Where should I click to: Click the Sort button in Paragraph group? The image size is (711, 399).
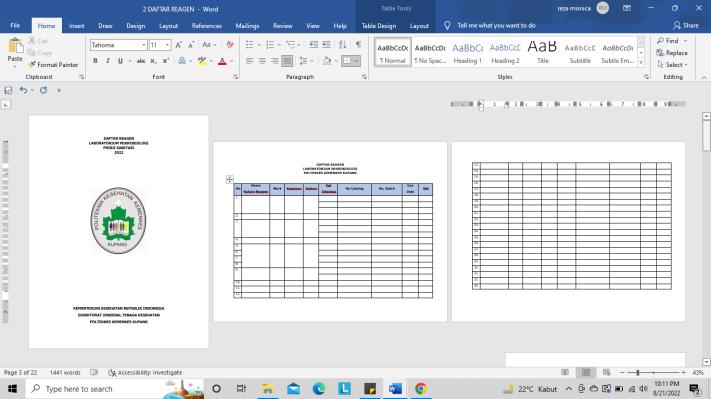click(342, 44)
